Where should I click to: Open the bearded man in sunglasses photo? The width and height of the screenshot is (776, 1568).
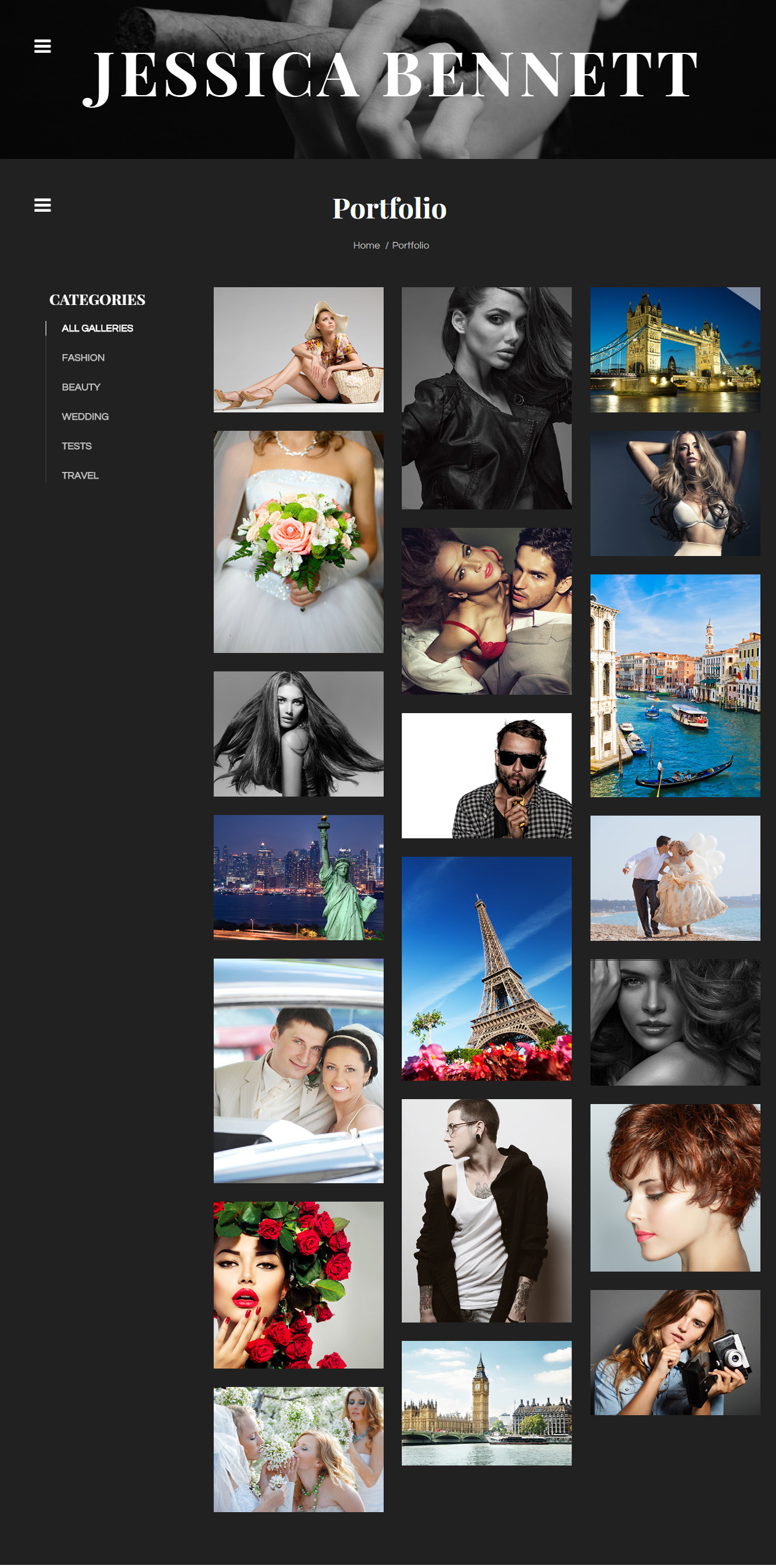486,776
